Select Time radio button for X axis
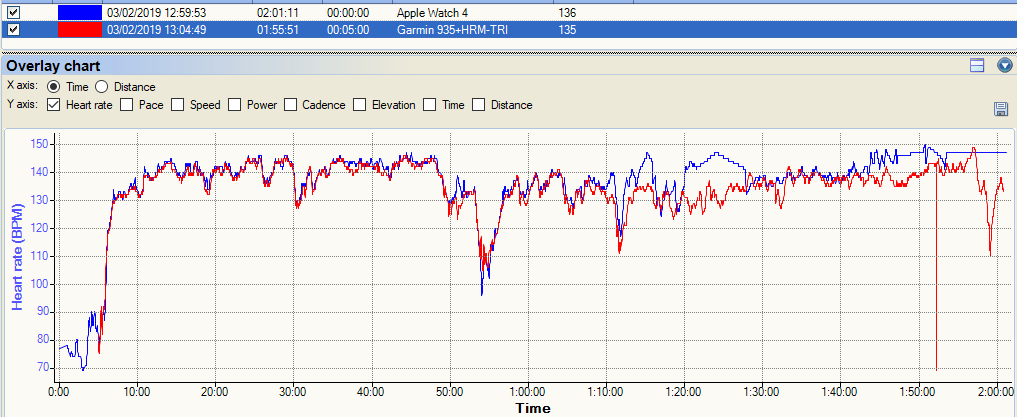The image size is (1017, 417). (x=53, y=86)
